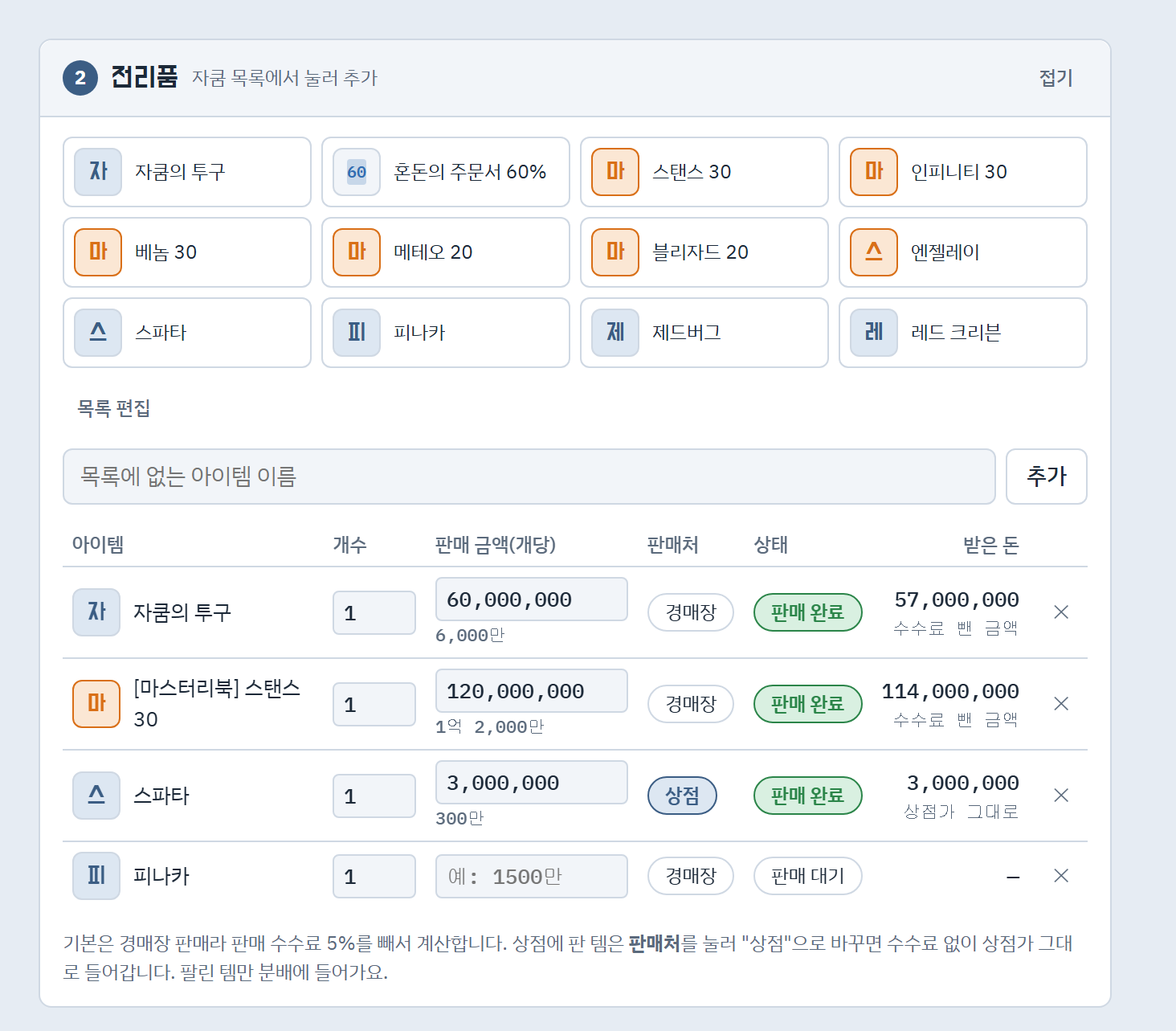The height and width of the screenshot is (1031, 1176).
Task: Click the 판매 금액(개당) column header
Action: pos(495,545)
